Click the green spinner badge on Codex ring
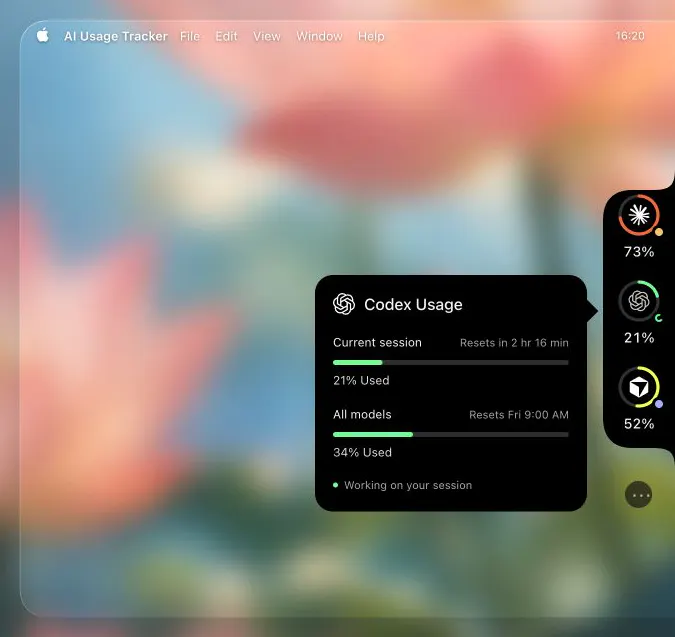Screen dimensions: 675x637 click(659, 318)
